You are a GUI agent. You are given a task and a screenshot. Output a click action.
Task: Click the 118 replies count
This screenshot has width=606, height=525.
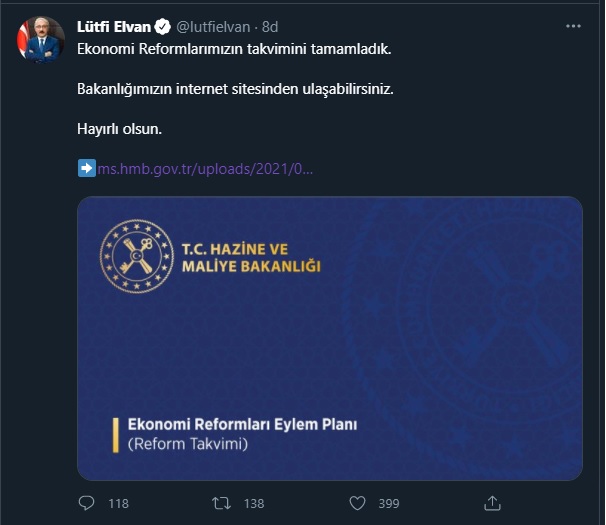point(118,504)
